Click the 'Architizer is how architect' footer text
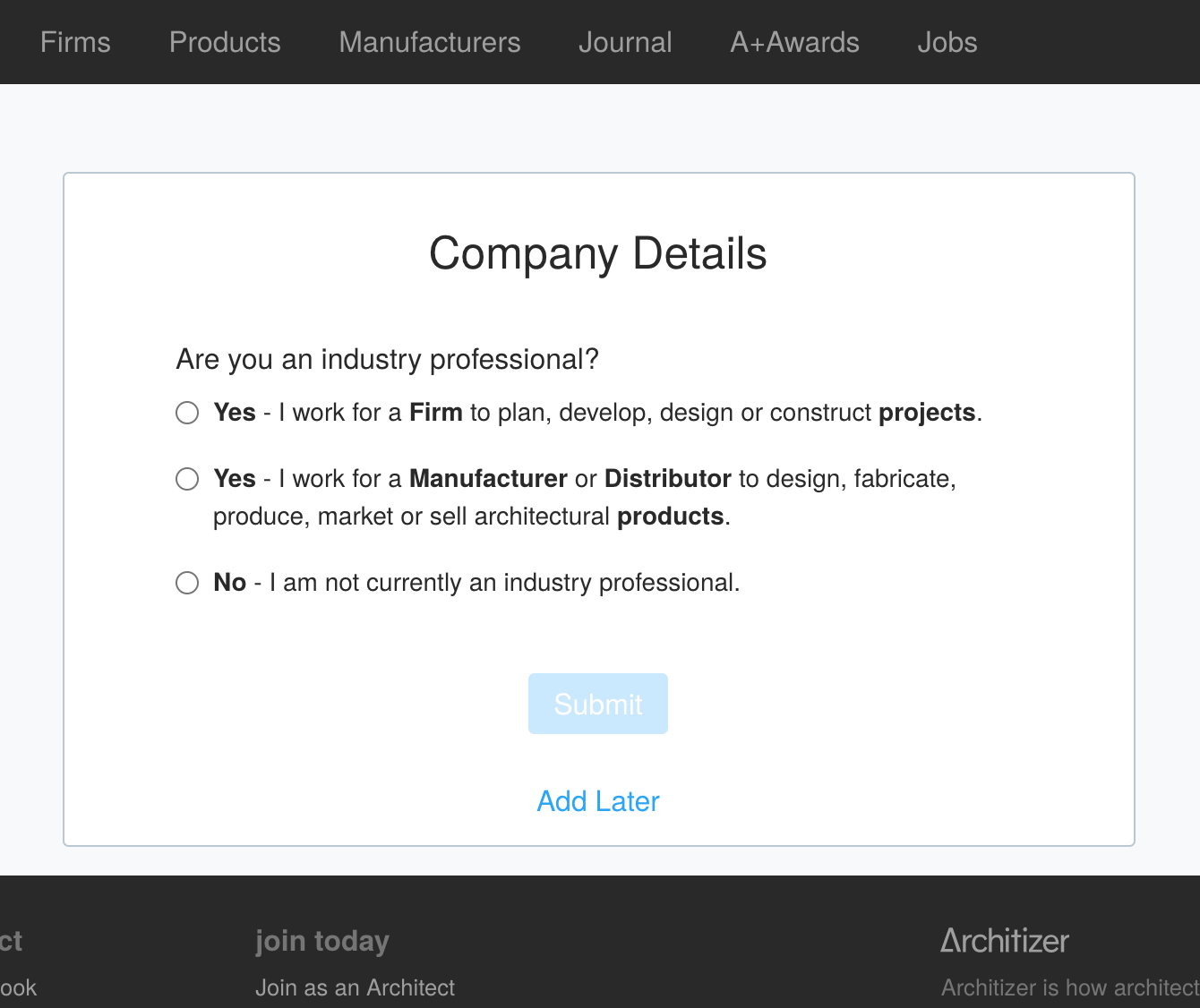 (1070, 987)
